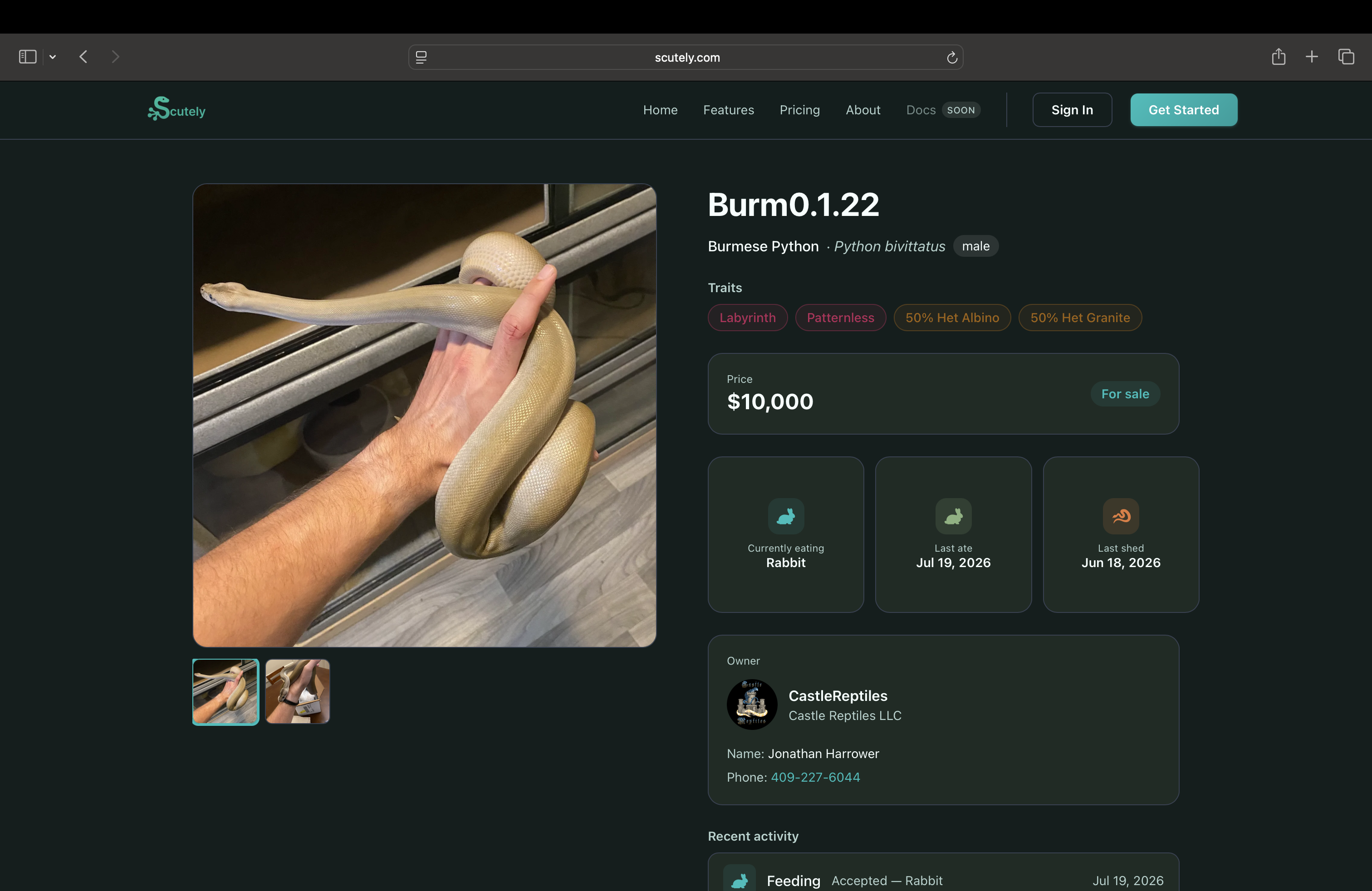Toggle the Safari sidebar icon

27,56
